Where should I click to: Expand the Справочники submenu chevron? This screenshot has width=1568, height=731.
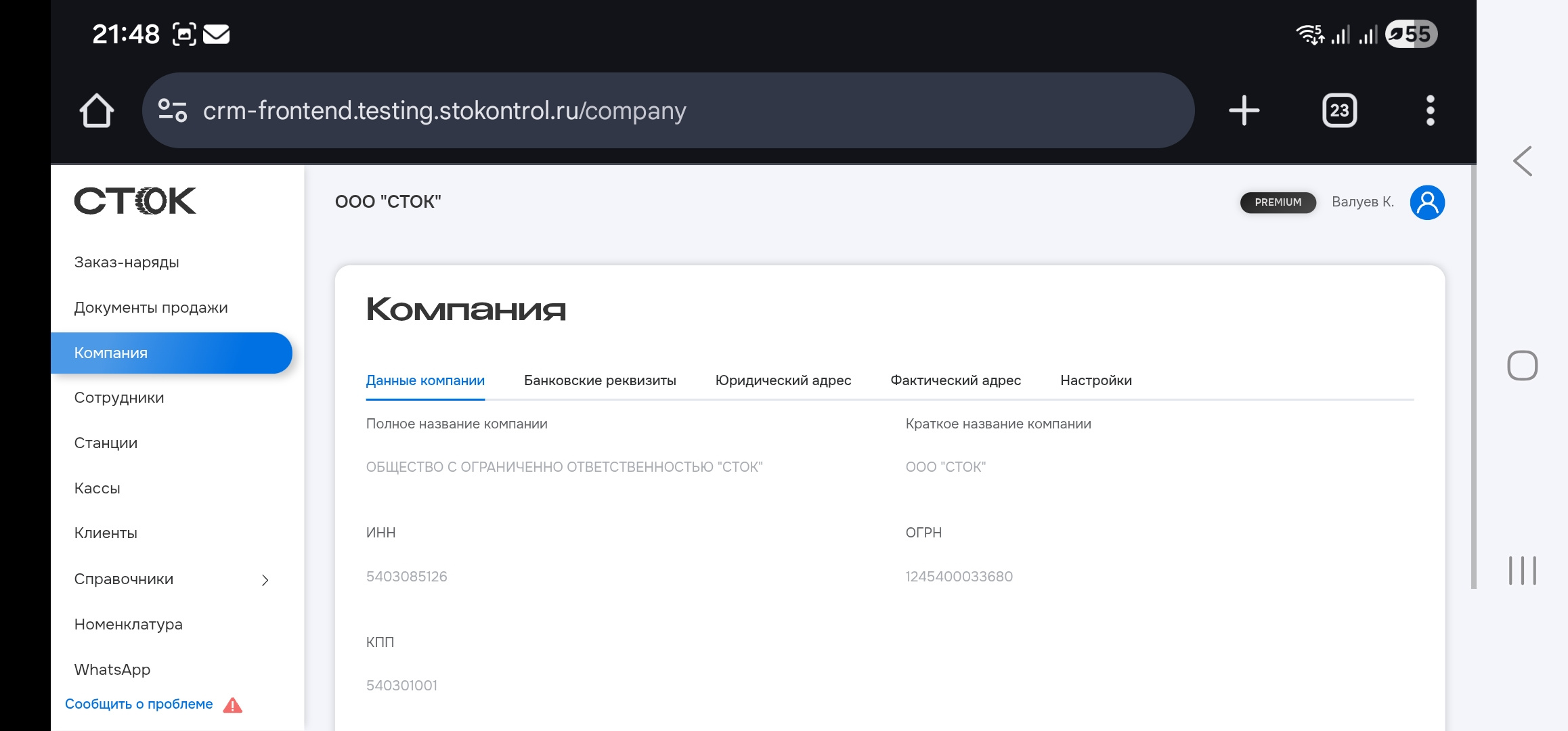265,580
